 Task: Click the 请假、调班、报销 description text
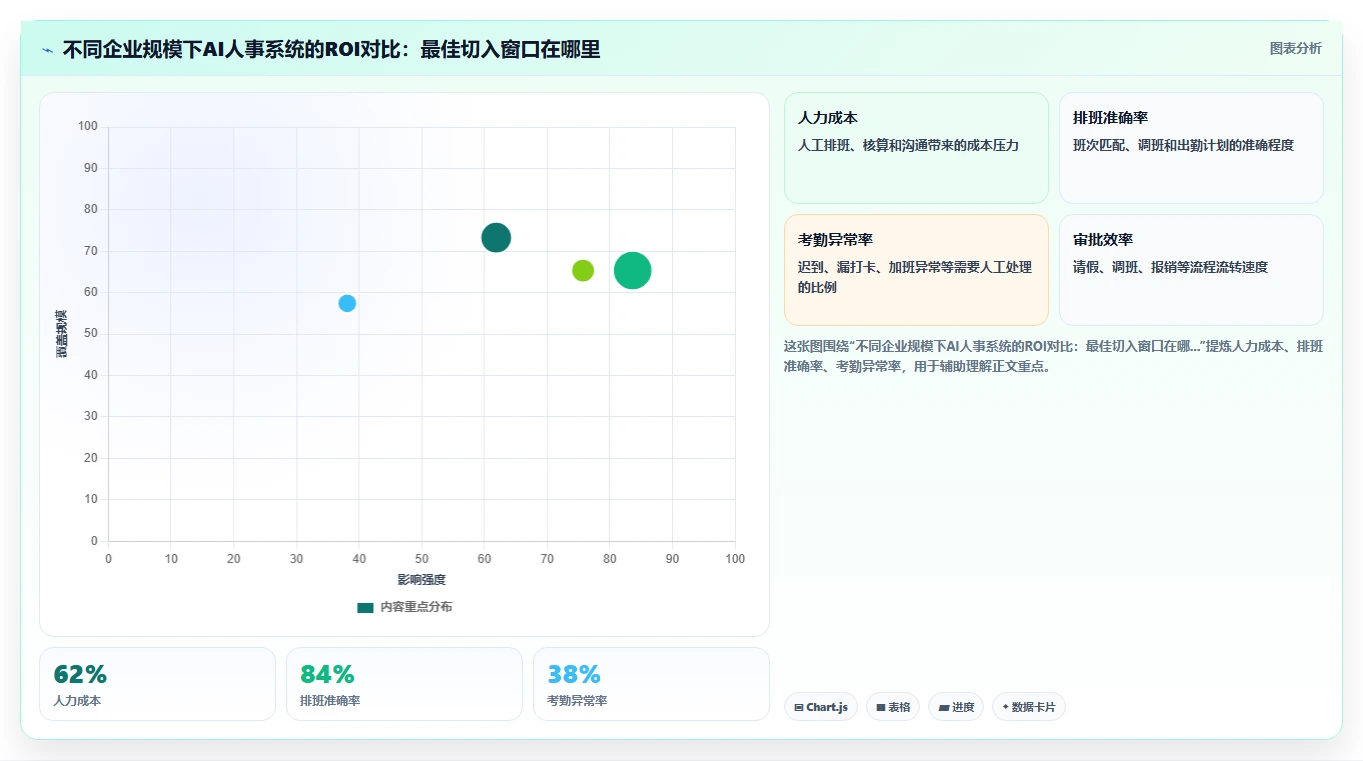(1170, 267)
